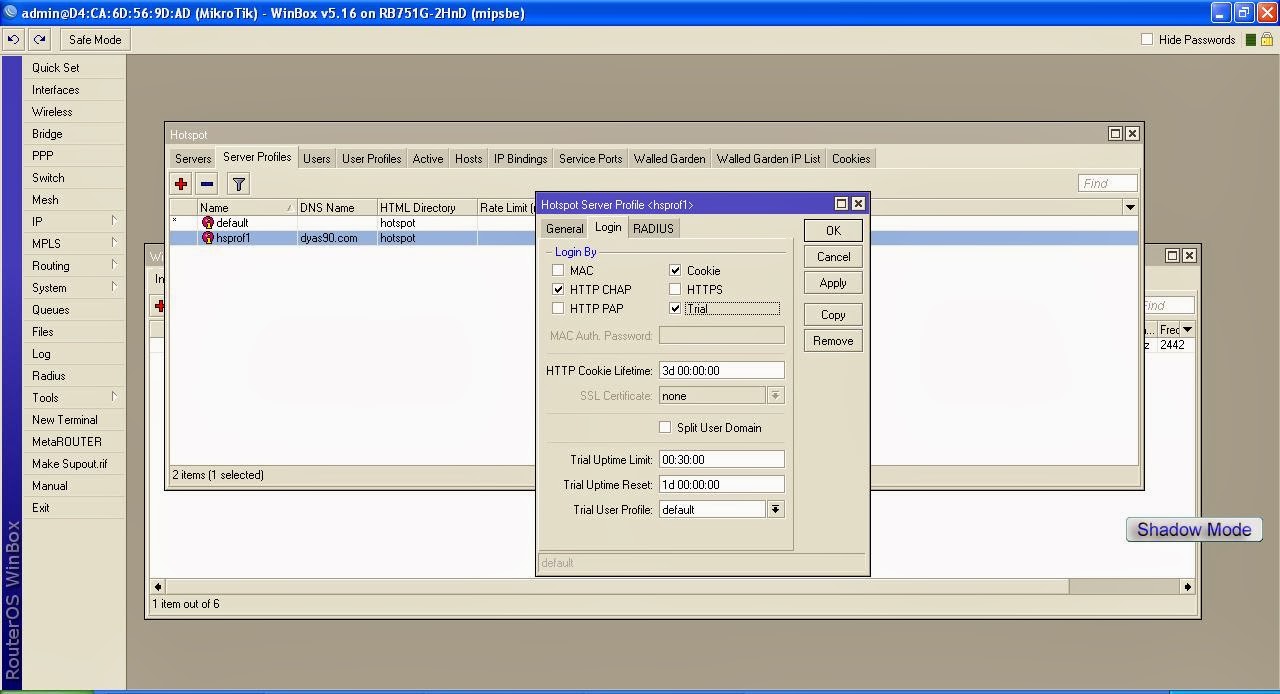Click Apply in profile dialog

pos(833,283)
